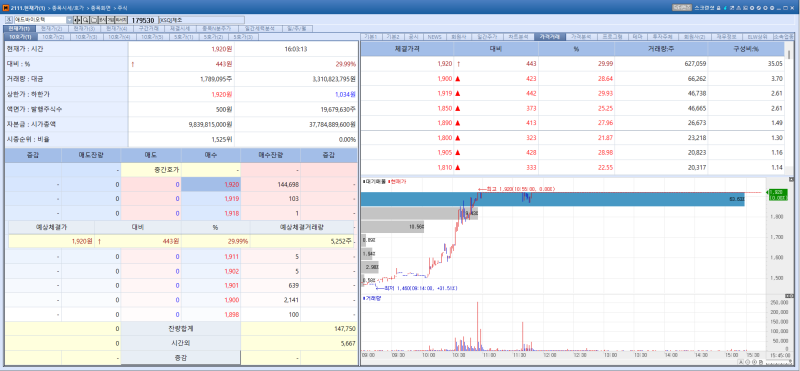Click the 144,698 bid quantity cell
Image resolution: width=800 pixels, height=371 pixels.
(x=270, y=185)
